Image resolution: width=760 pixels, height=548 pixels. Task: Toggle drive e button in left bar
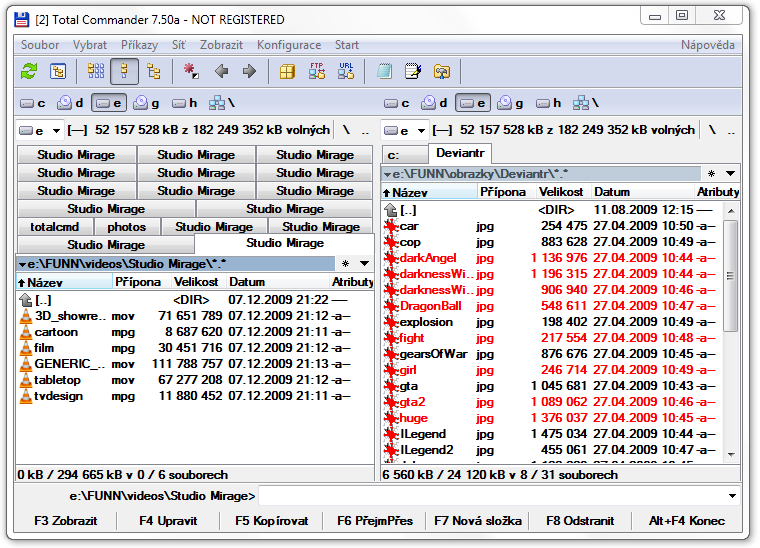(109, 103)
